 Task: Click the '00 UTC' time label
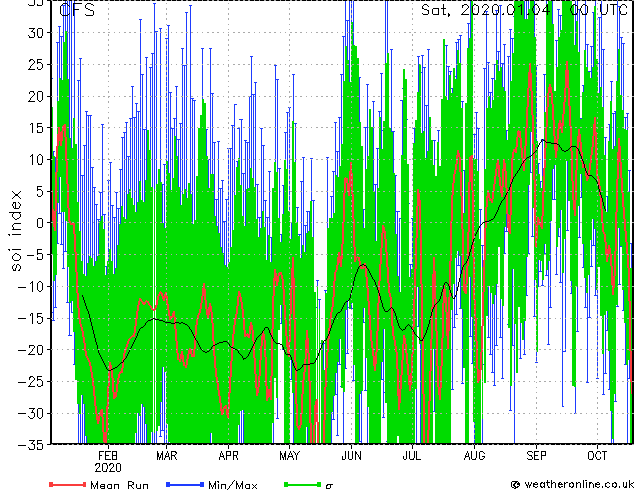(x=599, y=9)
